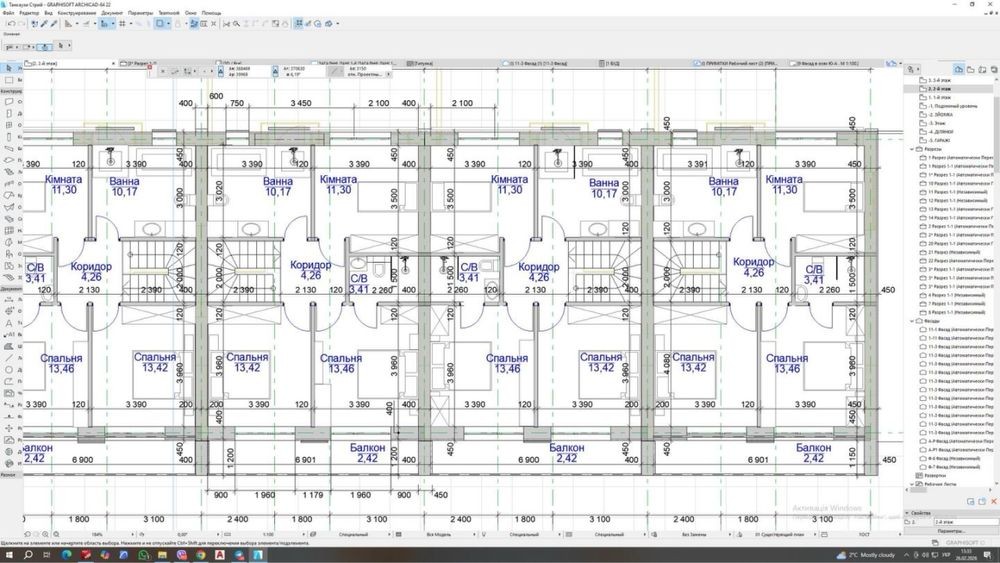Toggle grid snap in the toolbar
Screen dimensions: 1000x563
click(x=122, y=23)
